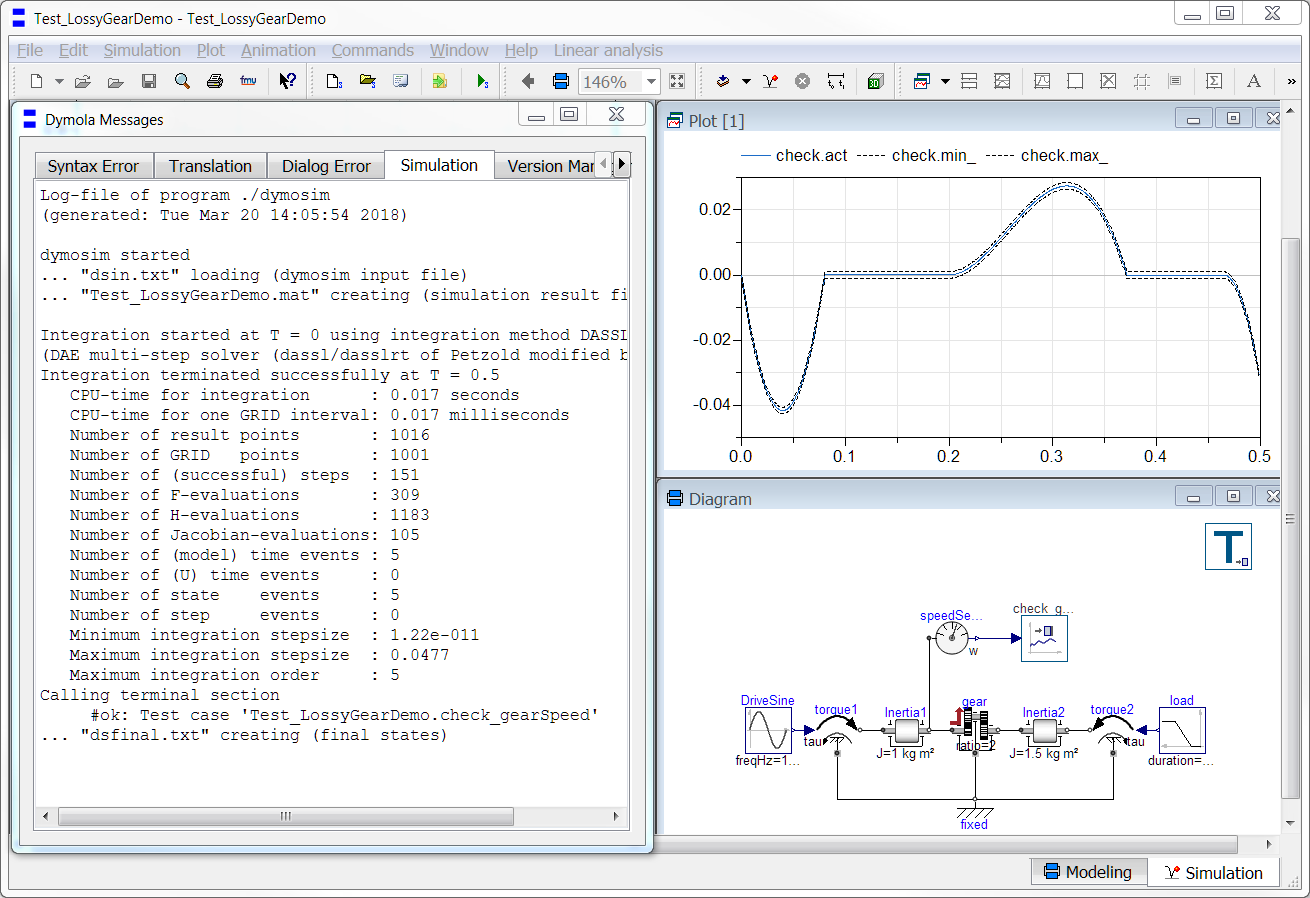Screen dimensions: 1310x898
Task: Expand the toolbar overflow chevron
Action: point(1291,82)
